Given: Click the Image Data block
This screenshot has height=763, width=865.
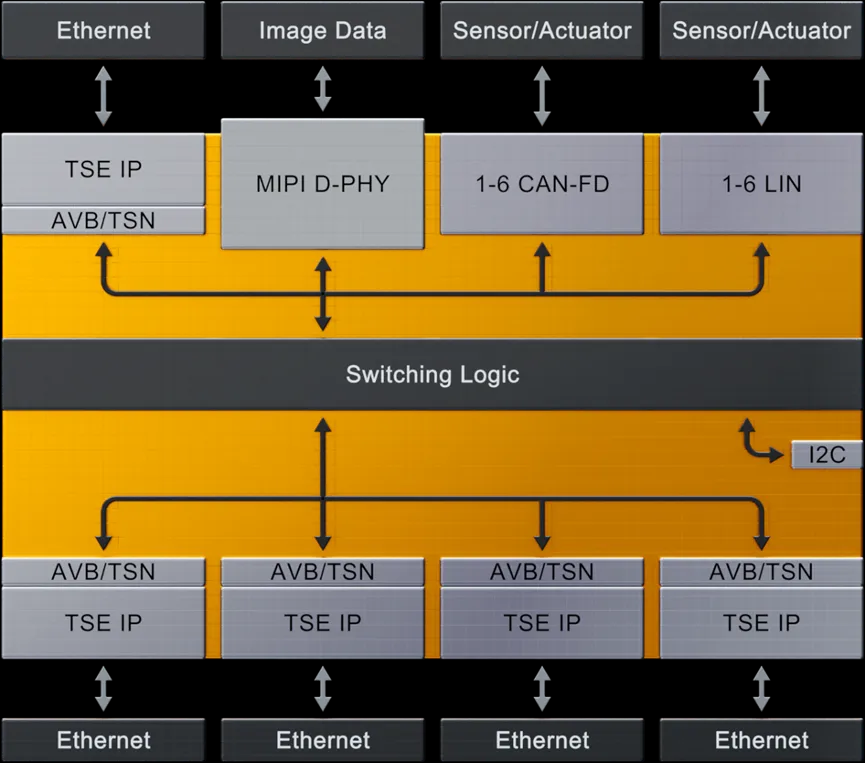Looking at the screenshot, I should (x=322, y=30).
